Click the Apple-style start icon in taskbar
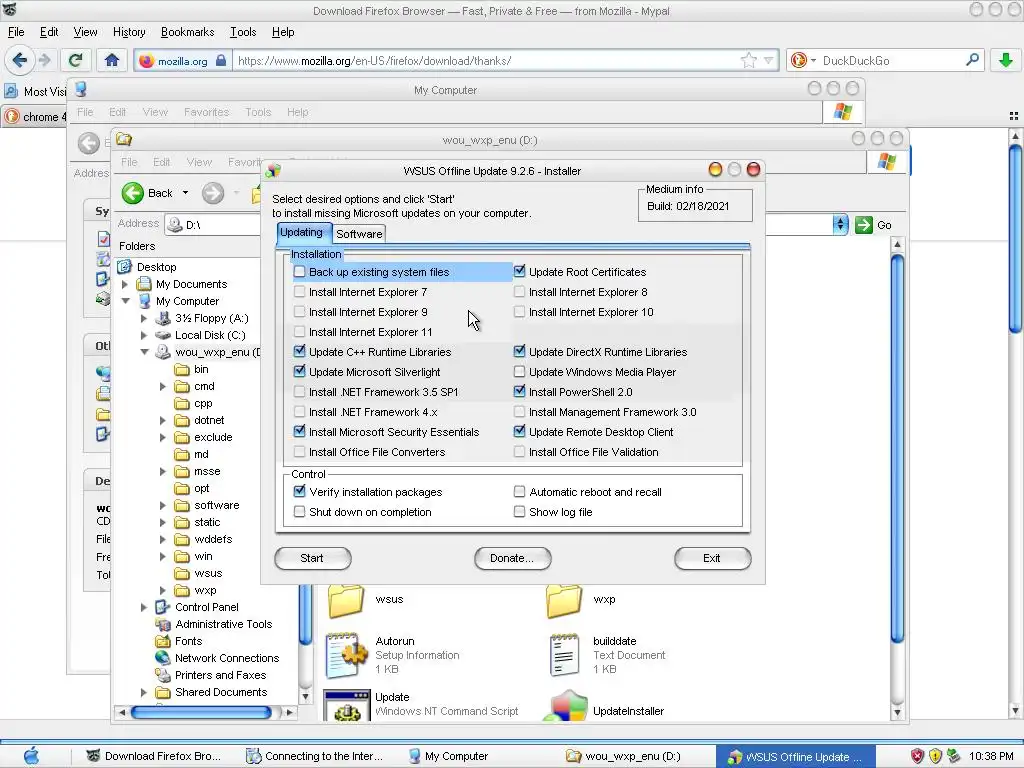The height and width of the screenshot is (768, 1024). coord(31,756)
